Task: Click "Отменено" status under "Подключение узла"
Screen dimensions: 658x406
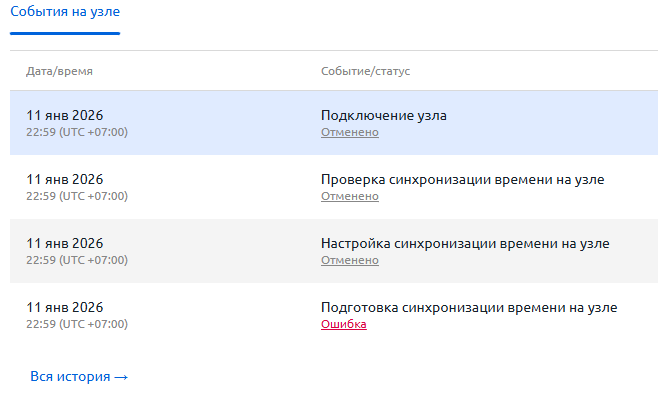Action: (349, 132)
